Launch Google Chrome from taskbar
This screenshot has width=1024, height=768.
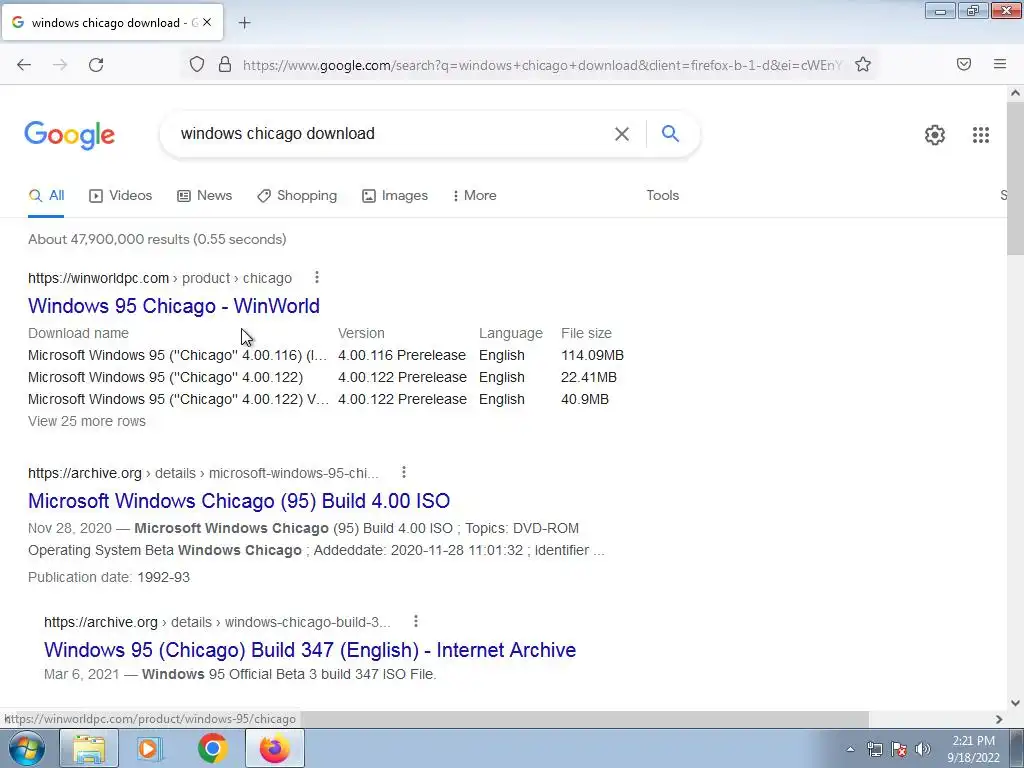[x=212, y=748]
